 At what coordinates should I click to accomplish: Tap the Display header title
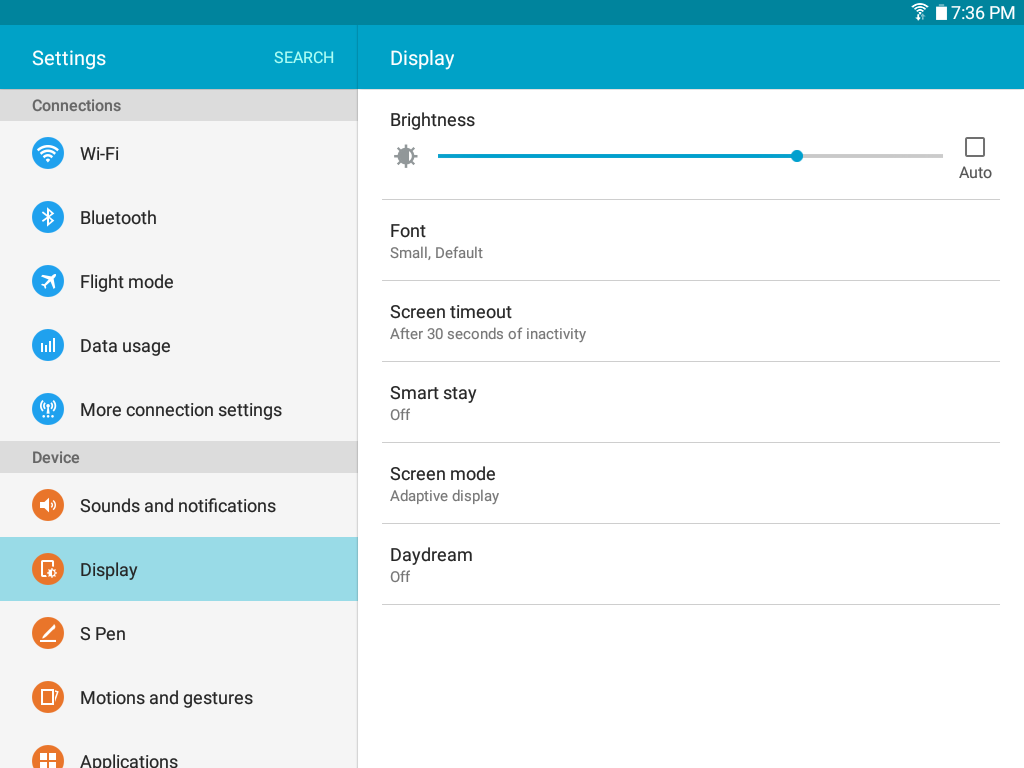422,58
